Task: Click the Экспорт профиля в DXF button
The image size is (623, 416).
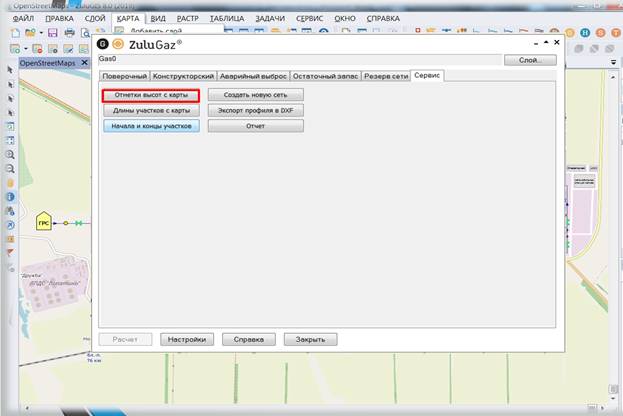Action: coord(255,110)
